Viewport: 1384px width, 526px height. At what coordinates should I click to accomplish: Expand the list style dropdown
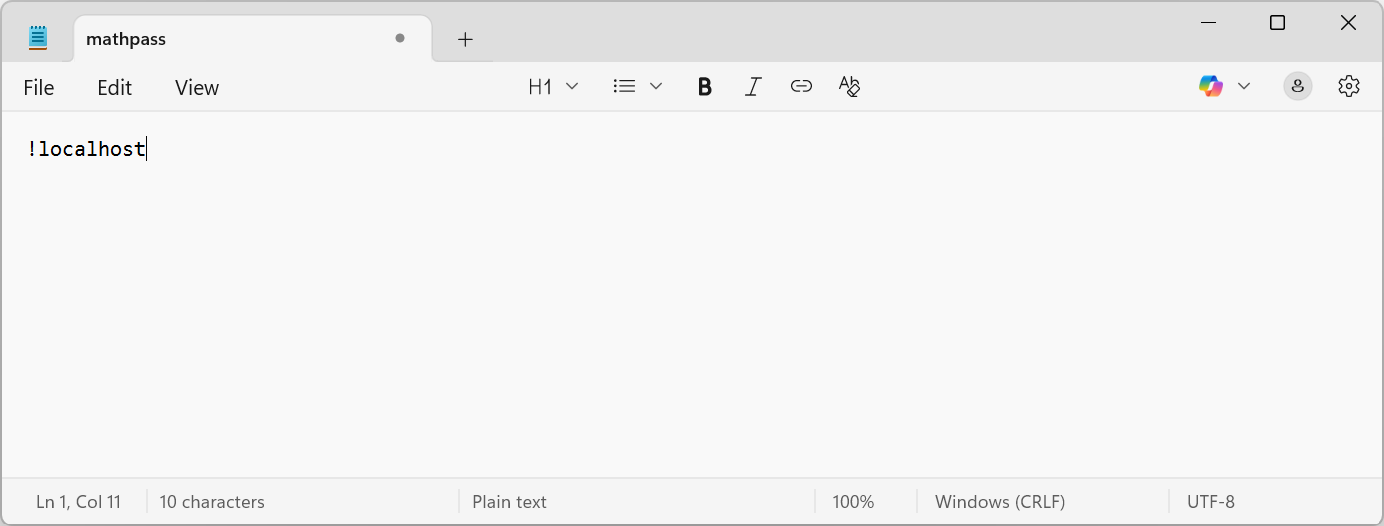tap(637, 87)
